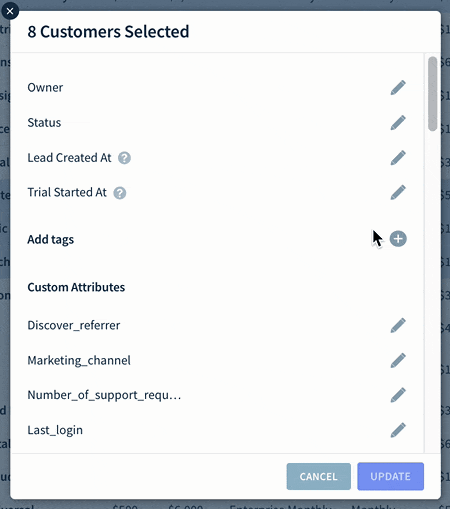Edit Lead Created At with pencil icon
The width and height of the screenshot is (450, 509).
coord(398,158)
